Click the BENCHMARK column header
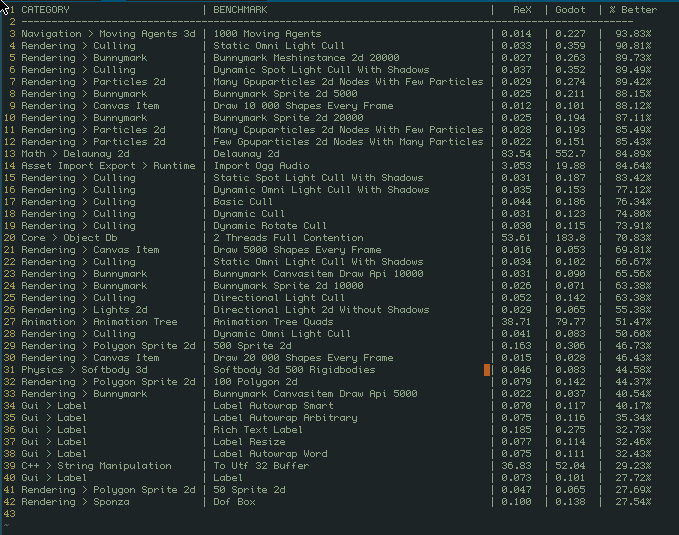This screenshot has width=679, height=535. [x=243, y=10]
